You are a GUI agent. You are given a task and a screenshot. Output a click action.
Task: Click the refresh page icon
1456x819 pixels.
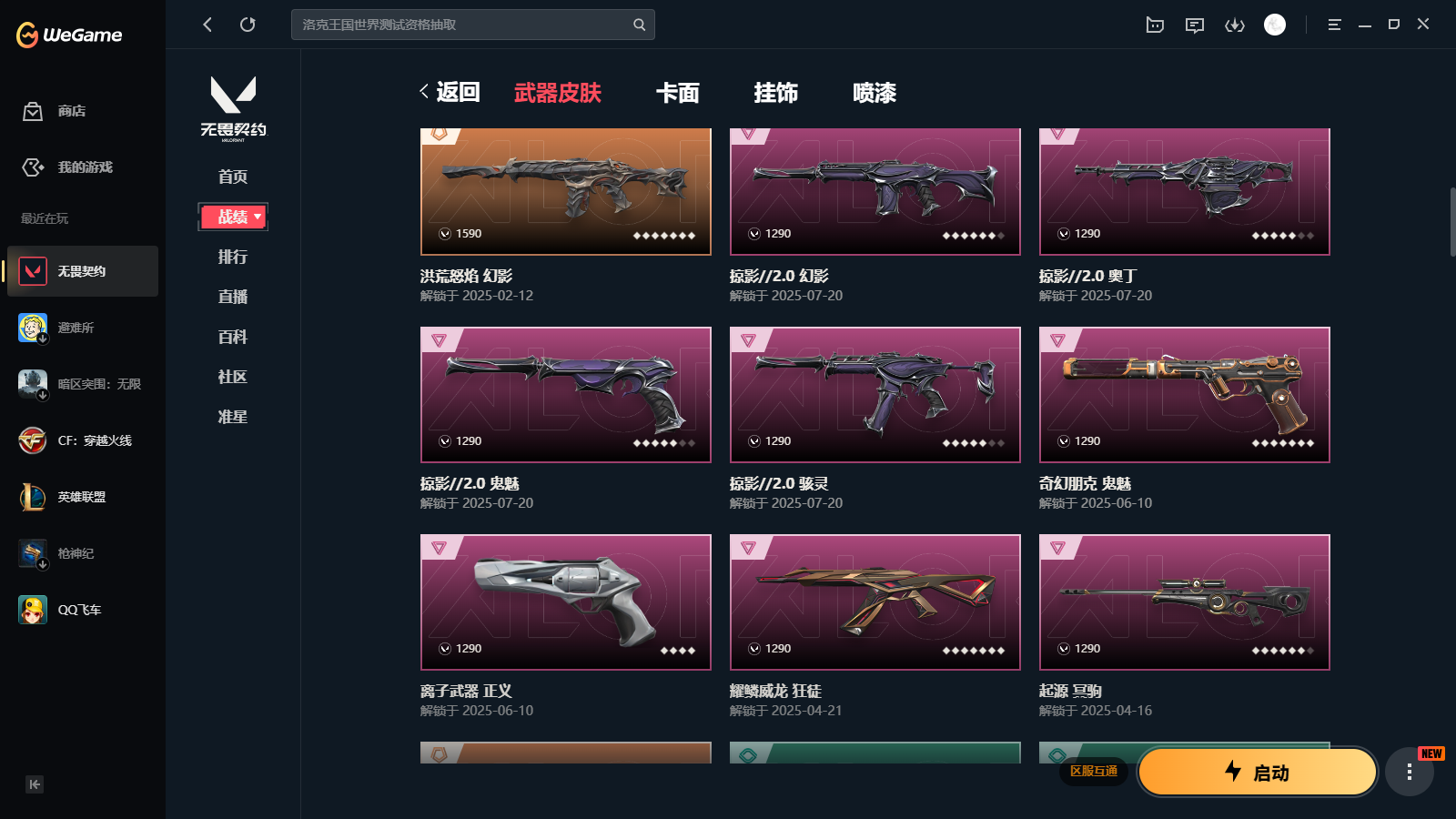tap(248, 25)
